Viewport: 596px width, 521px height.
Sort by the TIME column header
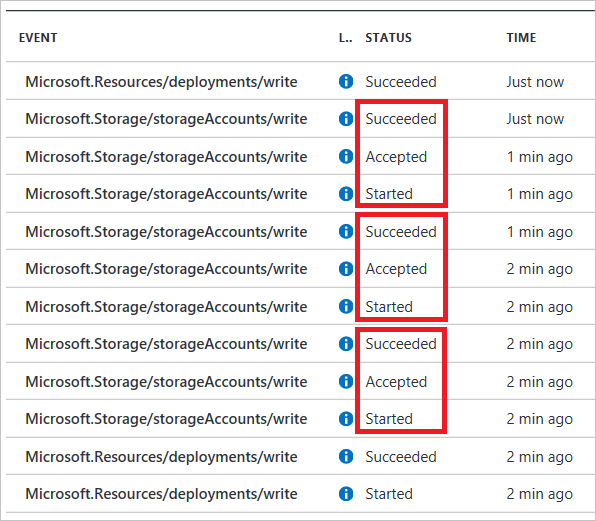521,38
